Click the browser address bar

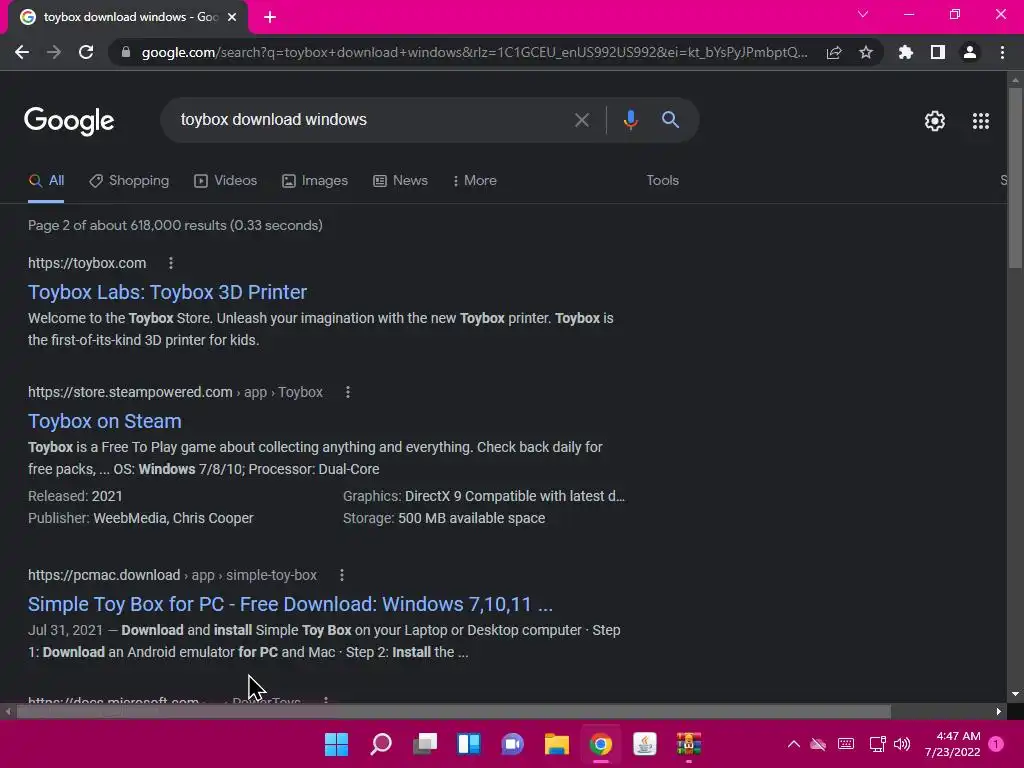click(x=473, y=52)
